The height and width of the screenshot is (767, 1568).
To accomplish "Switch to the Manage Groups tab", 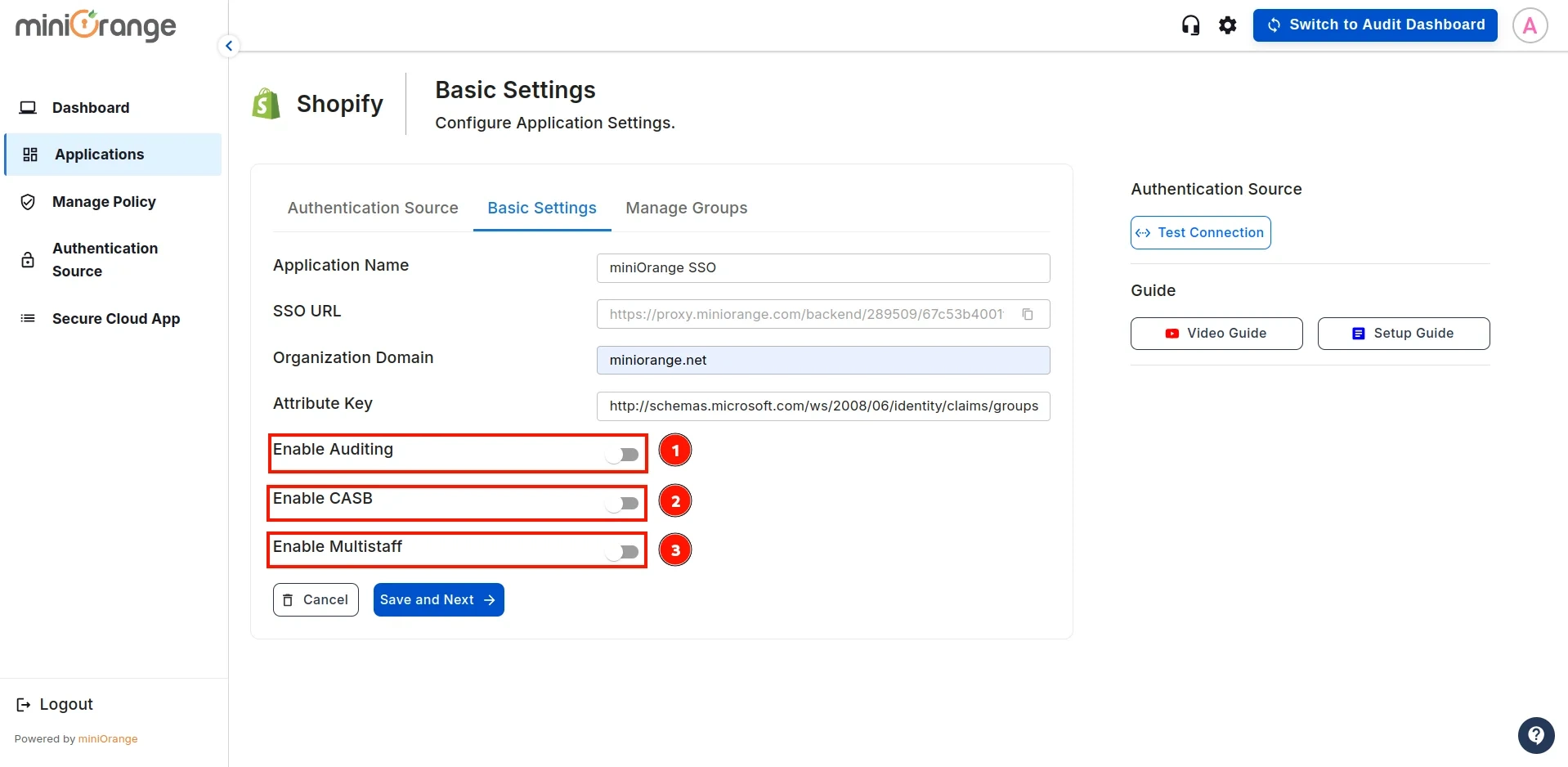I will coord(686,209).
